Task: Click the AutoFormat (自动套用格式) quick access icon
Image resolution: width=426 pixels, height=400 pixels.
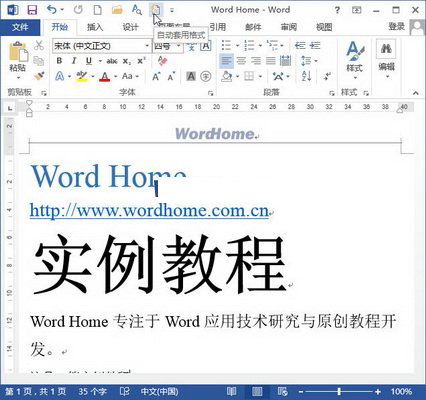Action: pyautogui.click(x=156, y=10)
